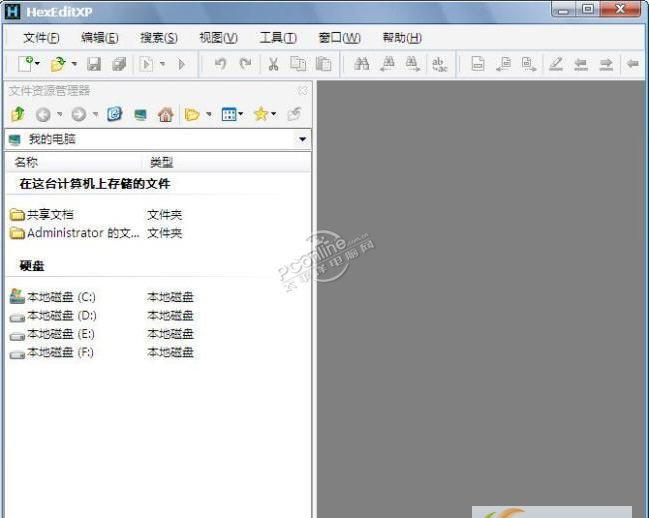Click the Save disk icon
This screenshot has height=518, width=649.
(x=94, y=64)
